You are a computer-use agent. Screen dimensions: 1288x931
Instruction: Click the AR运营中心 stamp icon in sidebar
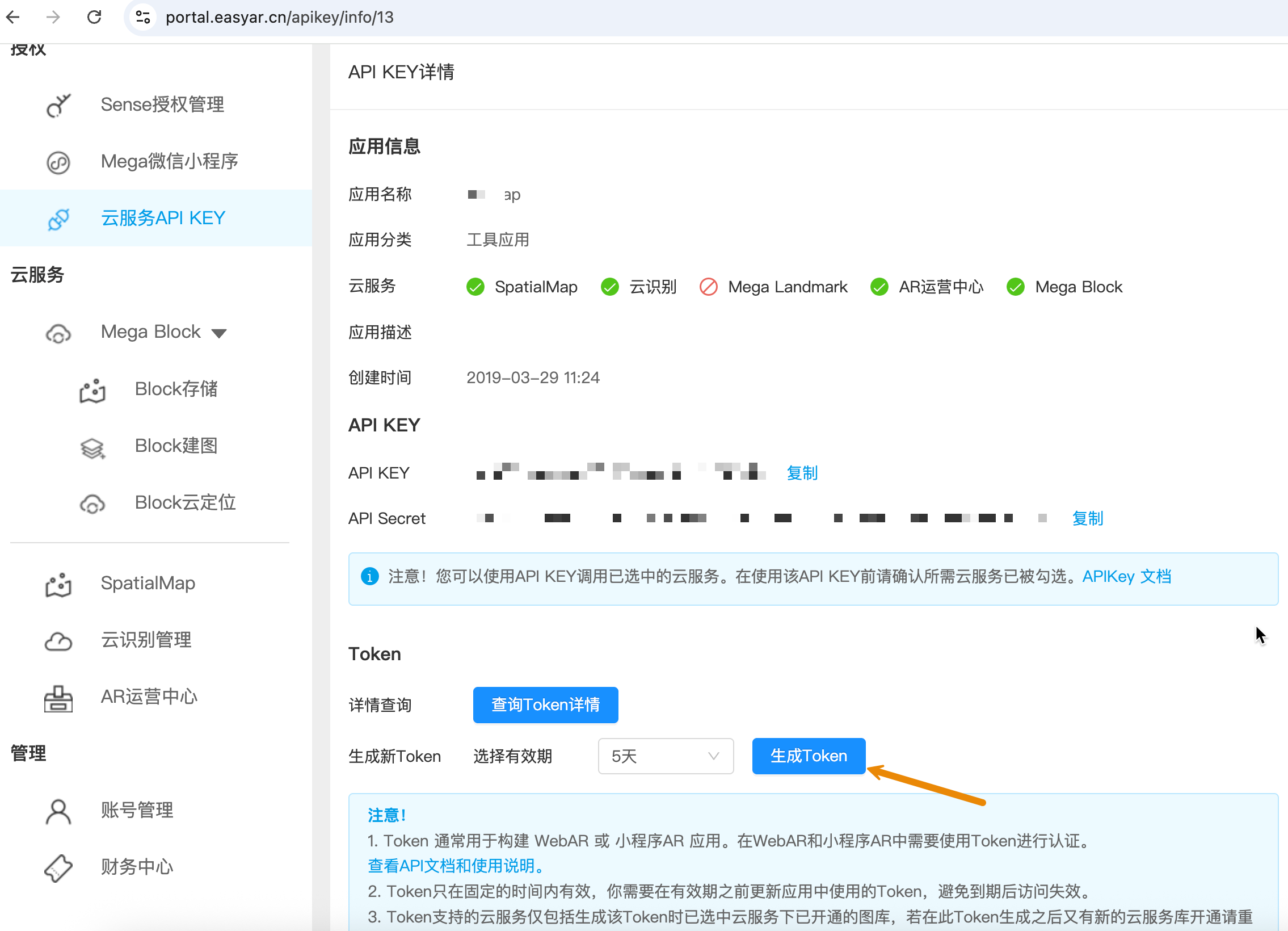58,698
